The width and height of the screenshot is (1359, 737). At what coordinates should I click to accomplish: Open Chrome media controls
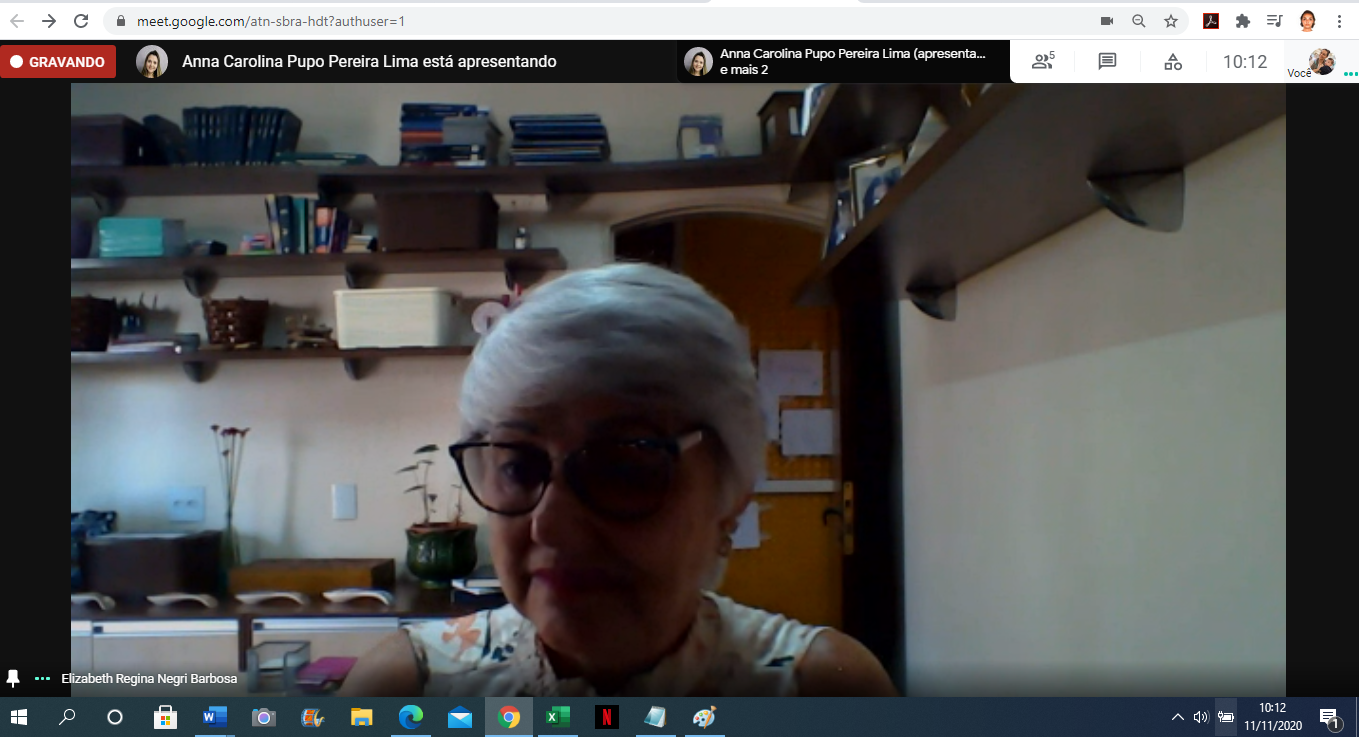pos(1274,21)
